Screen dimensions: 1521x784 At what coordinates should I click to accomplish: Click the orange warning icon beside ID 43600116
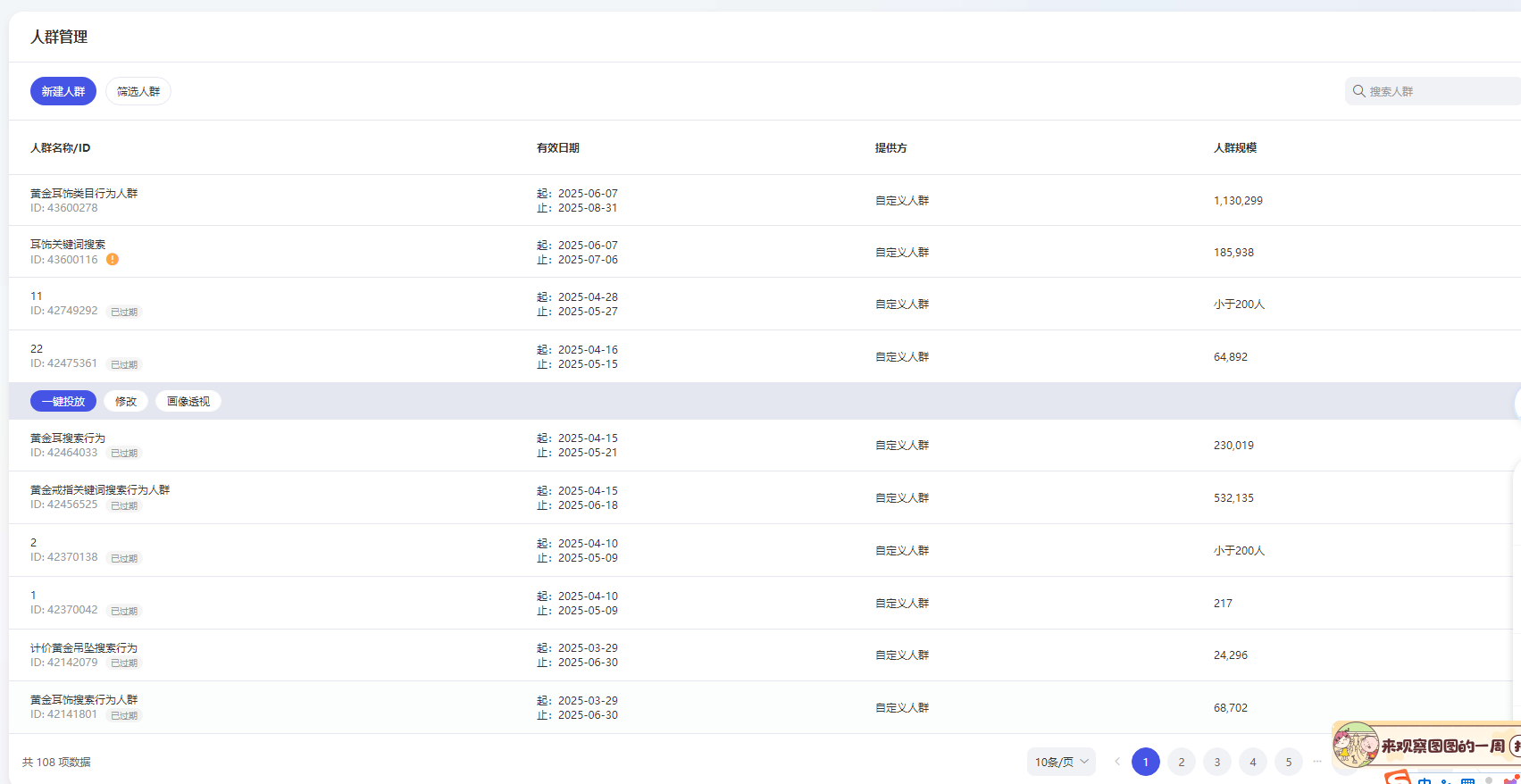(x=113, y=260)
